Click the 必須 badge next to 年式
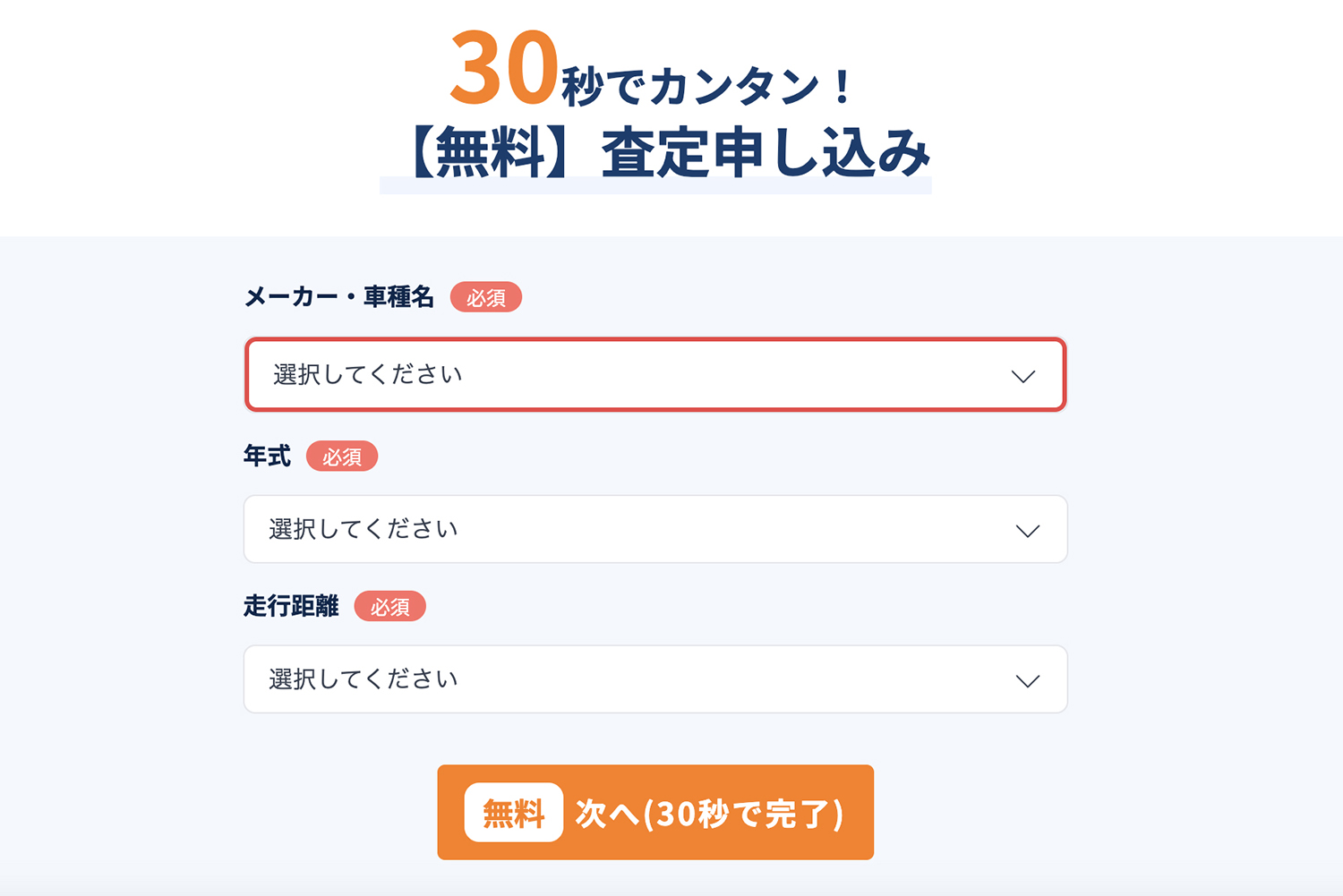Screen dimensions: 1343x896 [x=343, y=457]
